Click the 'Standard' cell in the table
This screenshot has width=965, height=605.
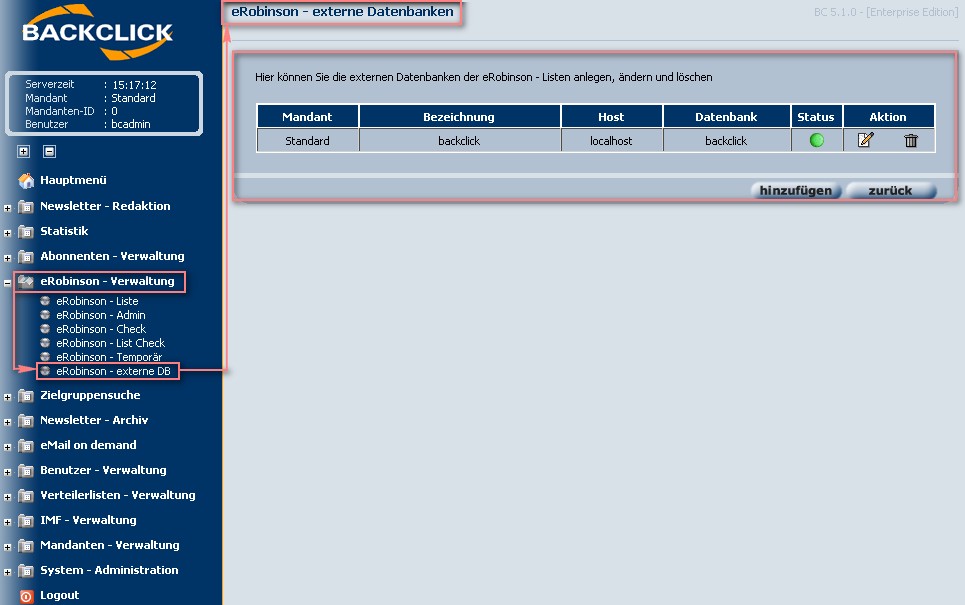coord(307,141)
